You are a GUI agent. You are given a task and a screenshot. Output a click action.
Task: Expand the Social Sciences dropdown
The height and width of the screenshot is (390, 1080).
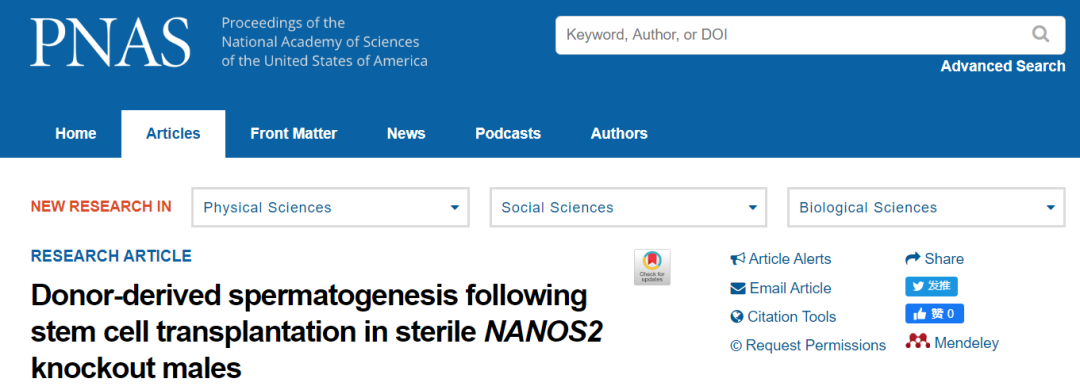point(628,207)
